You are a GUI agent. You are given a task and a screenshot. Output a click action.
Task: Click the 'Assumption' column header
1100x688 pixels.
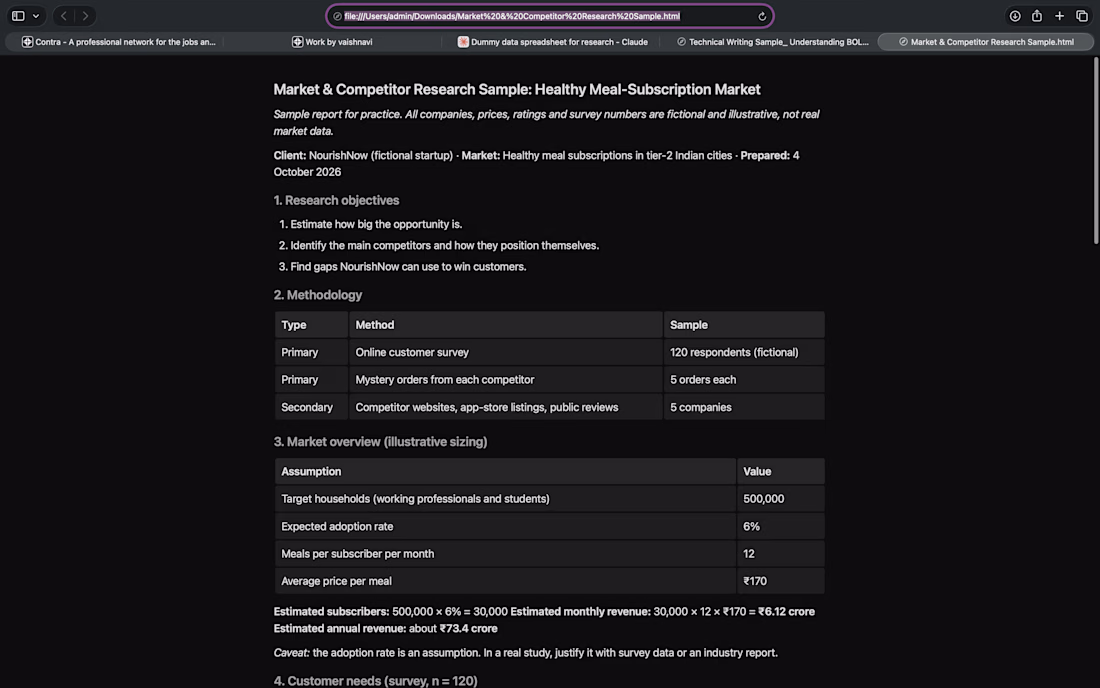pyautogui.click(x=505, y=471)
